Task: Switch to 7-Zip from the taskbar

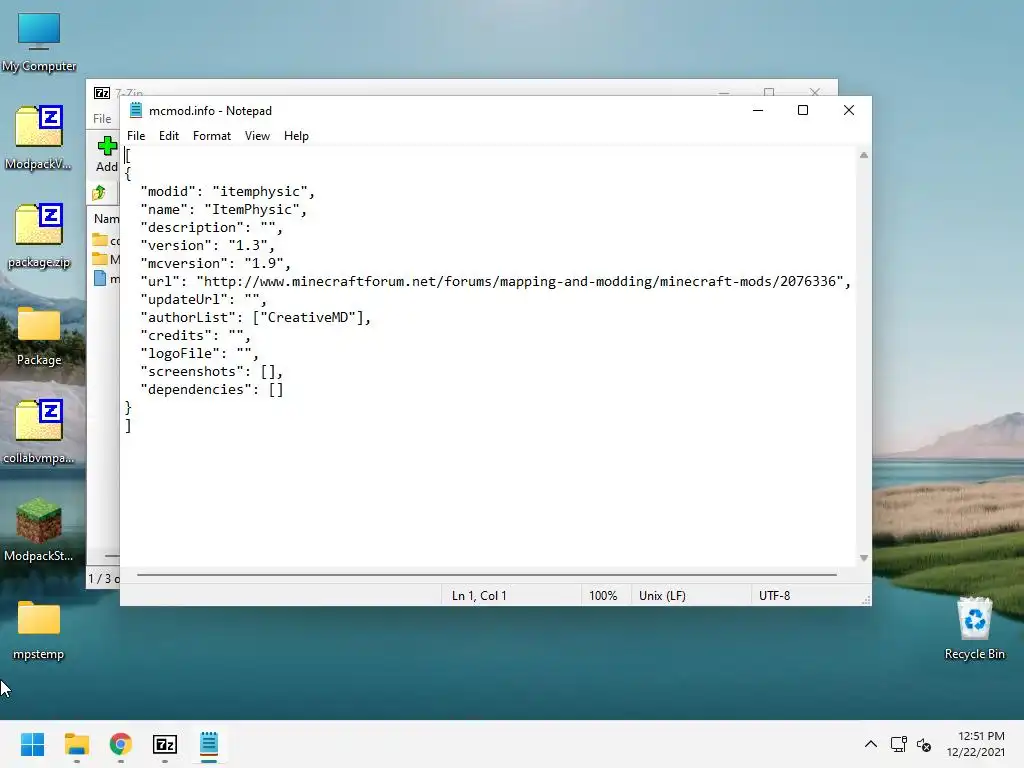Action: [165, 744]
